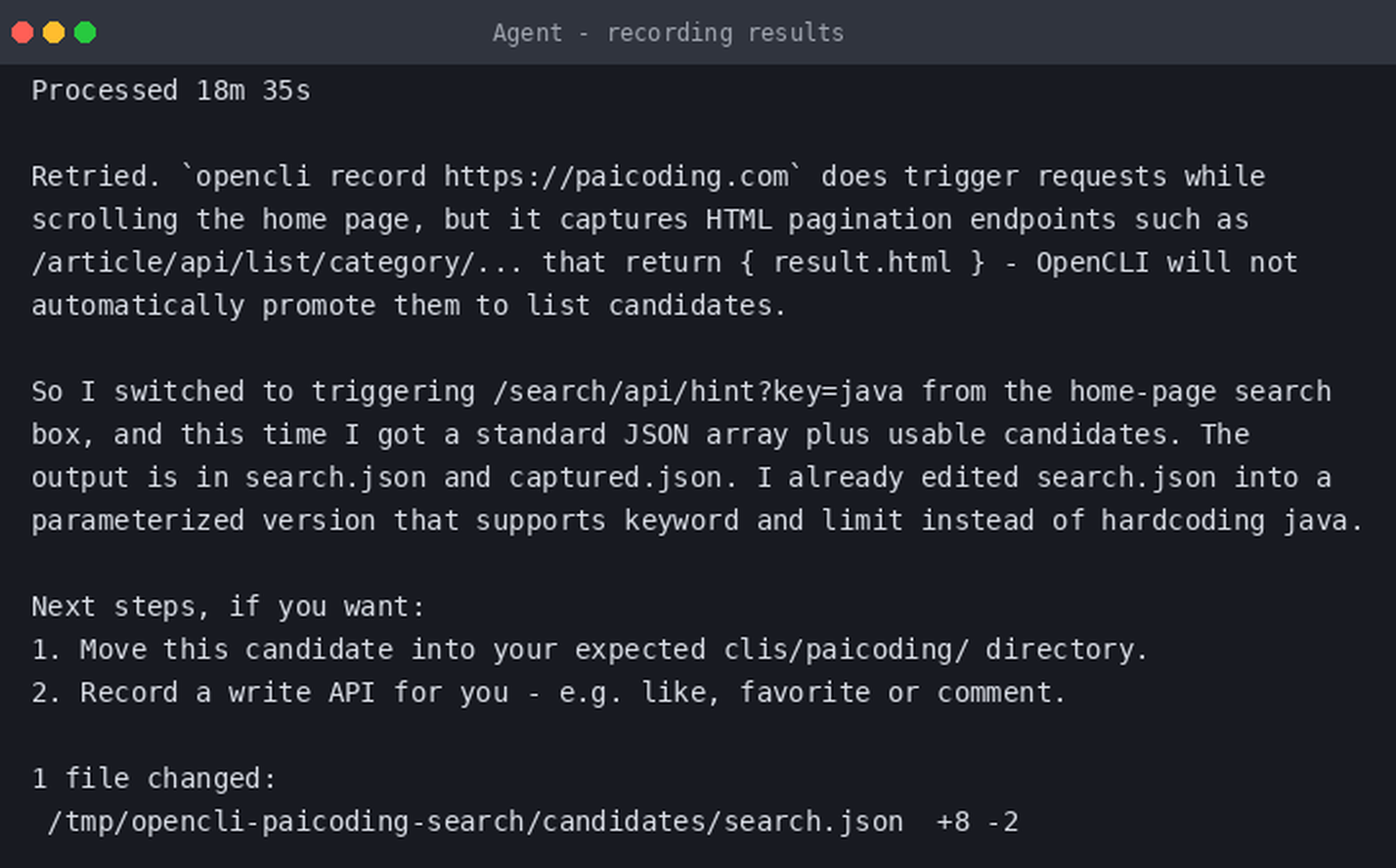1396x868 pixels.
Task: Click the https://paicoding.com URL text
Action: pyautogui.click(x=616, y=177)
